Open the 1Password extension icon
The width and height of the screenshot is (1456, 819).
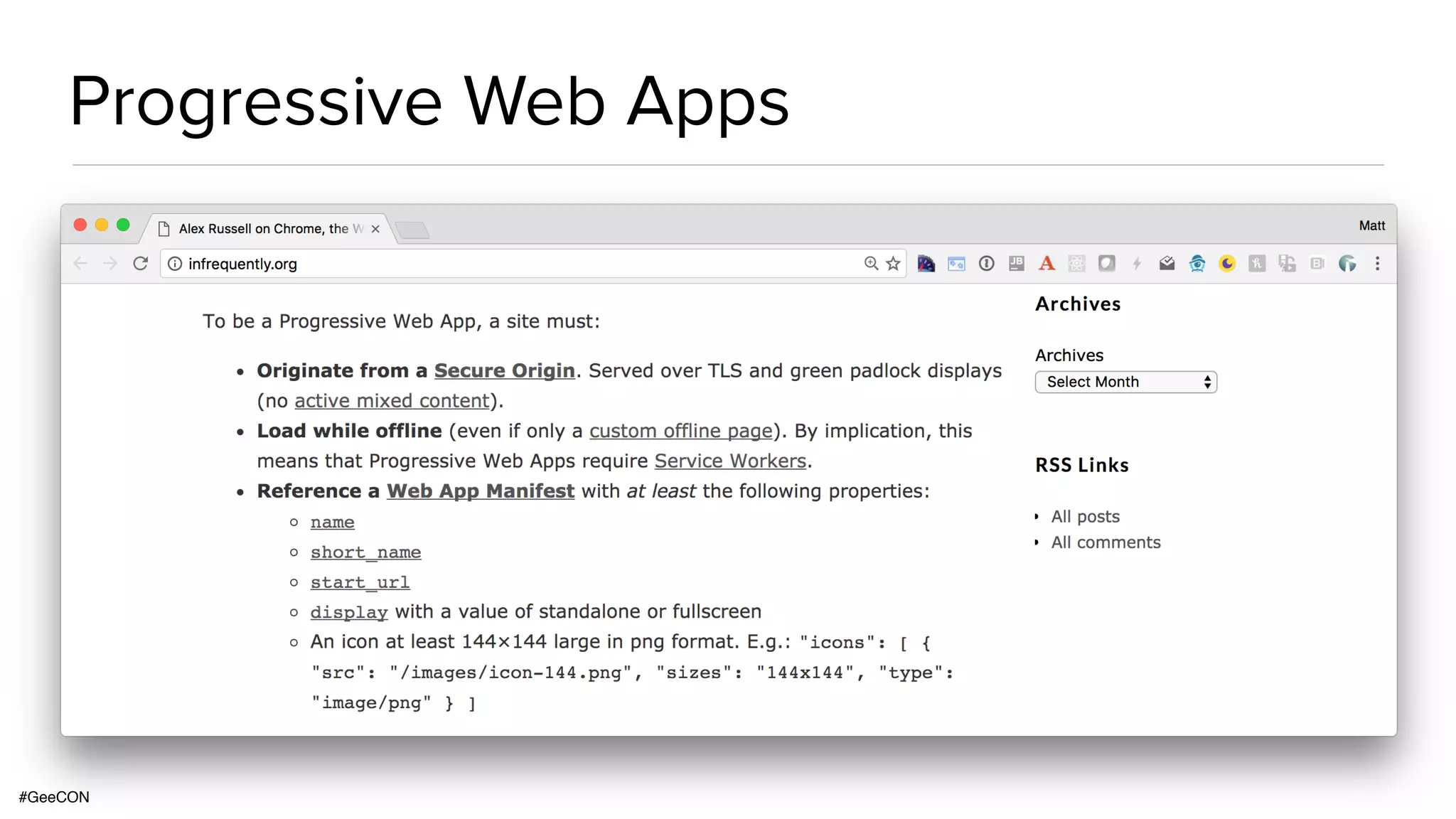tap(986, 264)
